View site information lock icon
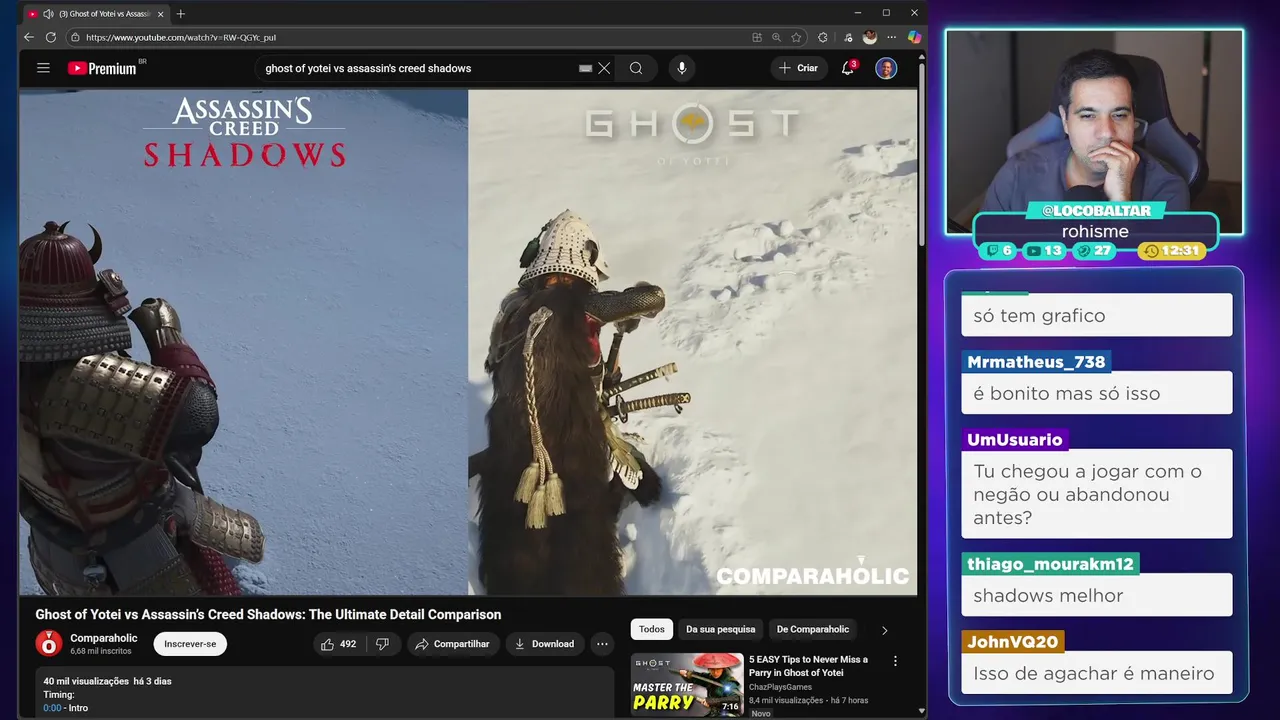Image resolution: width=1280 pixels, height=720 pixels. point(75,37)
